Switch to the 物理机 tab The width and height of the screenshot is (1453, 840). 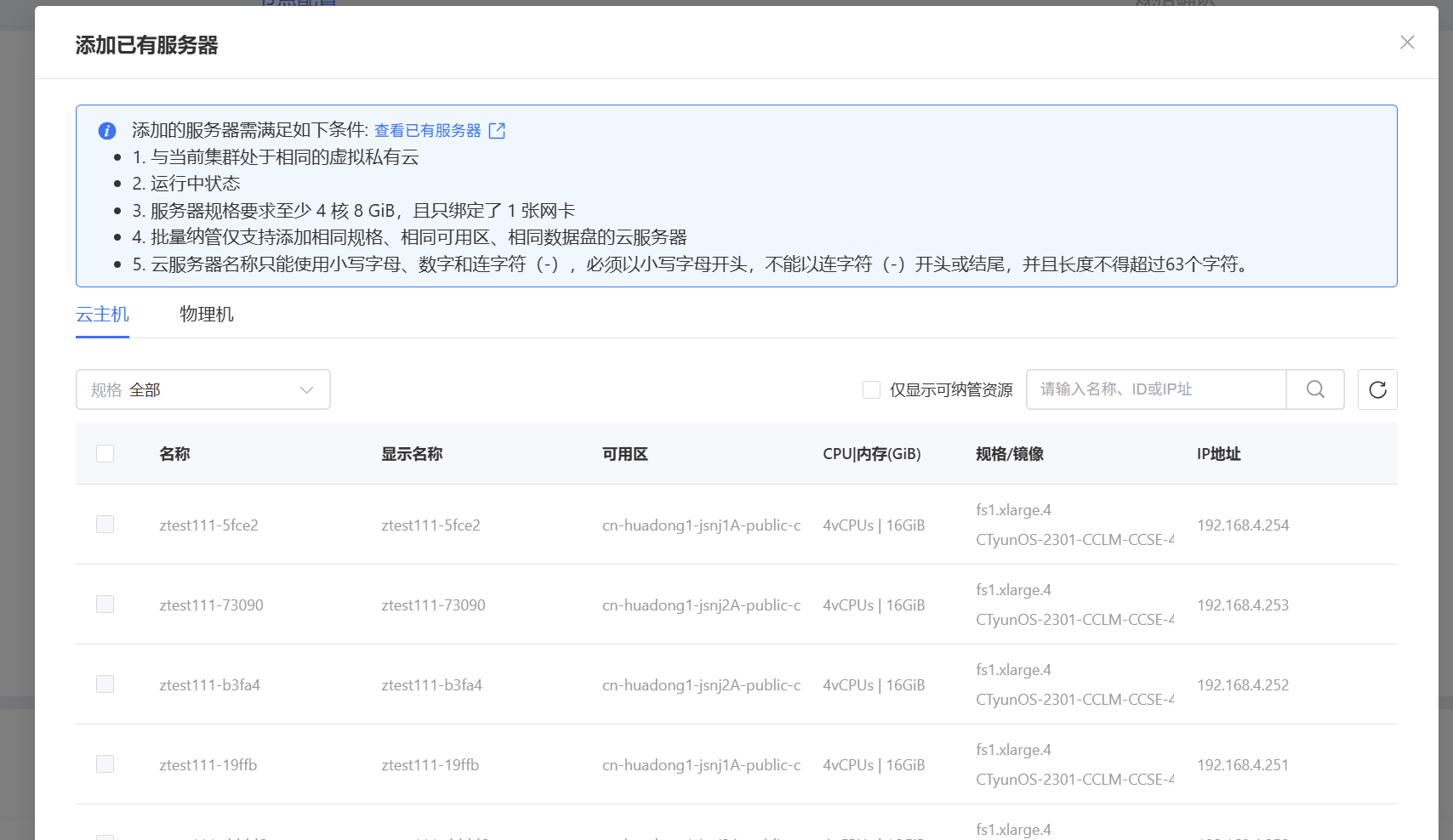coord(207,315)
